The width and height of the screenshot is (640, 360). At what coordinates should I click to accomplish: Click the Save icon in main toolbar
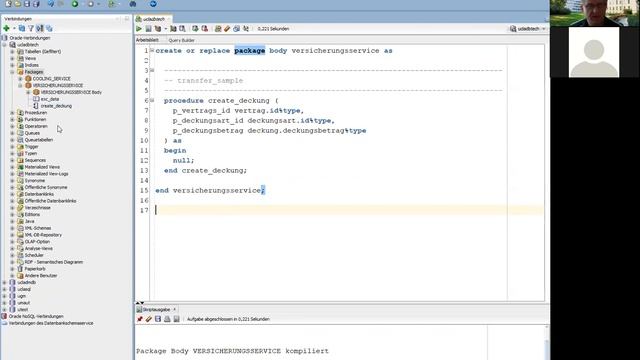point(27,4)
